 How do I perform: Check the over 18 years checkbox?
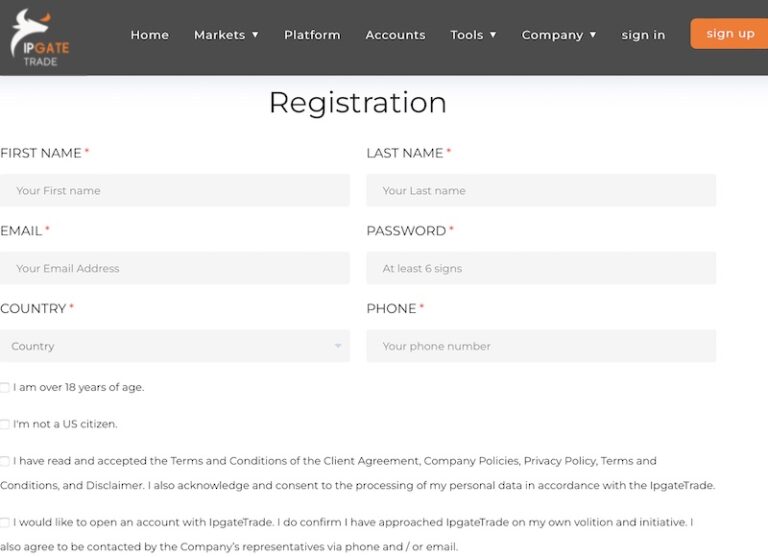[4, 387]
